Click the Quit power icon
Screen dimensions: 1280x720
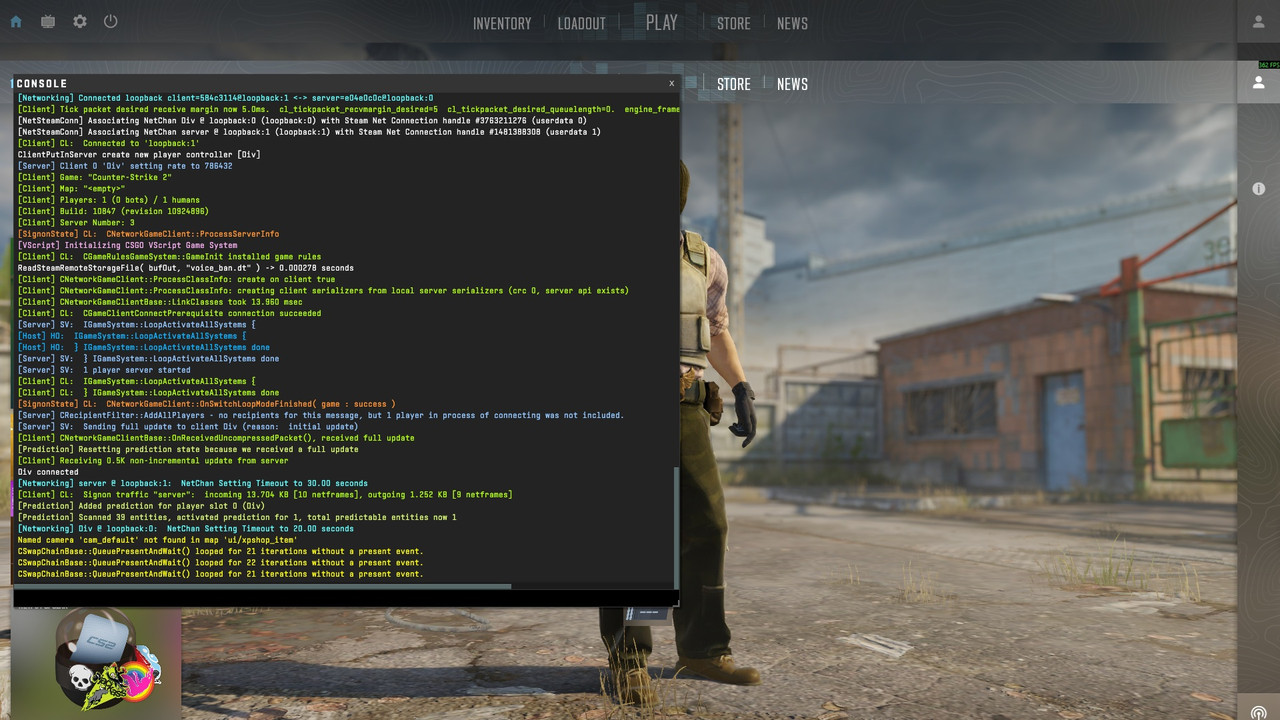[111, 21]
